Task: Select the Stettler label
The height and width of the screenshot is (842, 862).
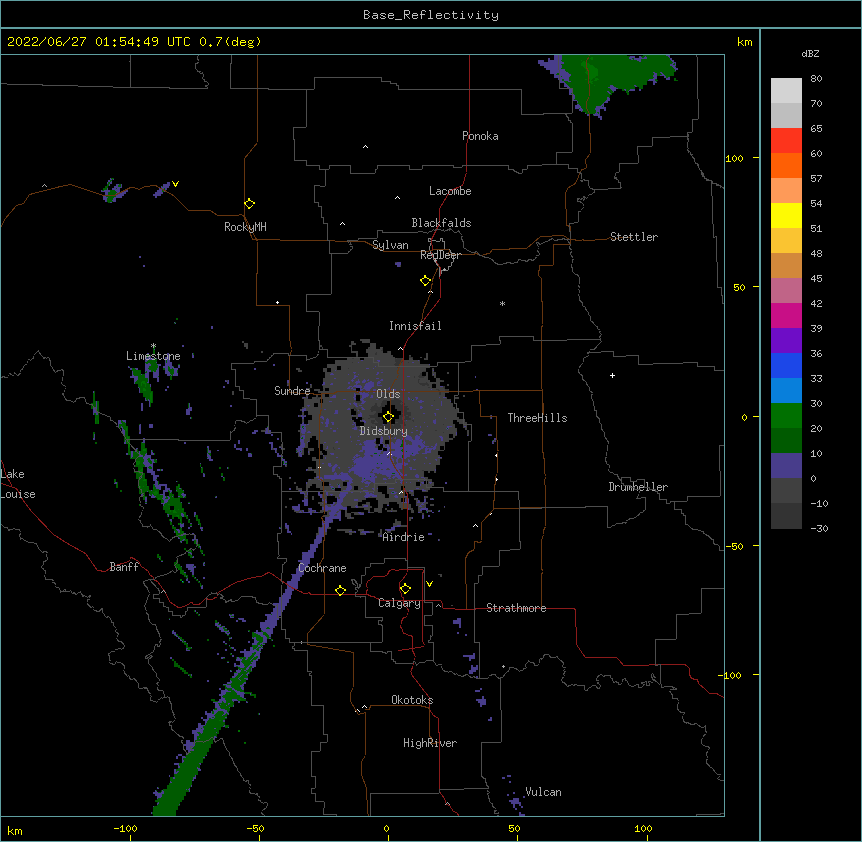Action: pos(634,237)
